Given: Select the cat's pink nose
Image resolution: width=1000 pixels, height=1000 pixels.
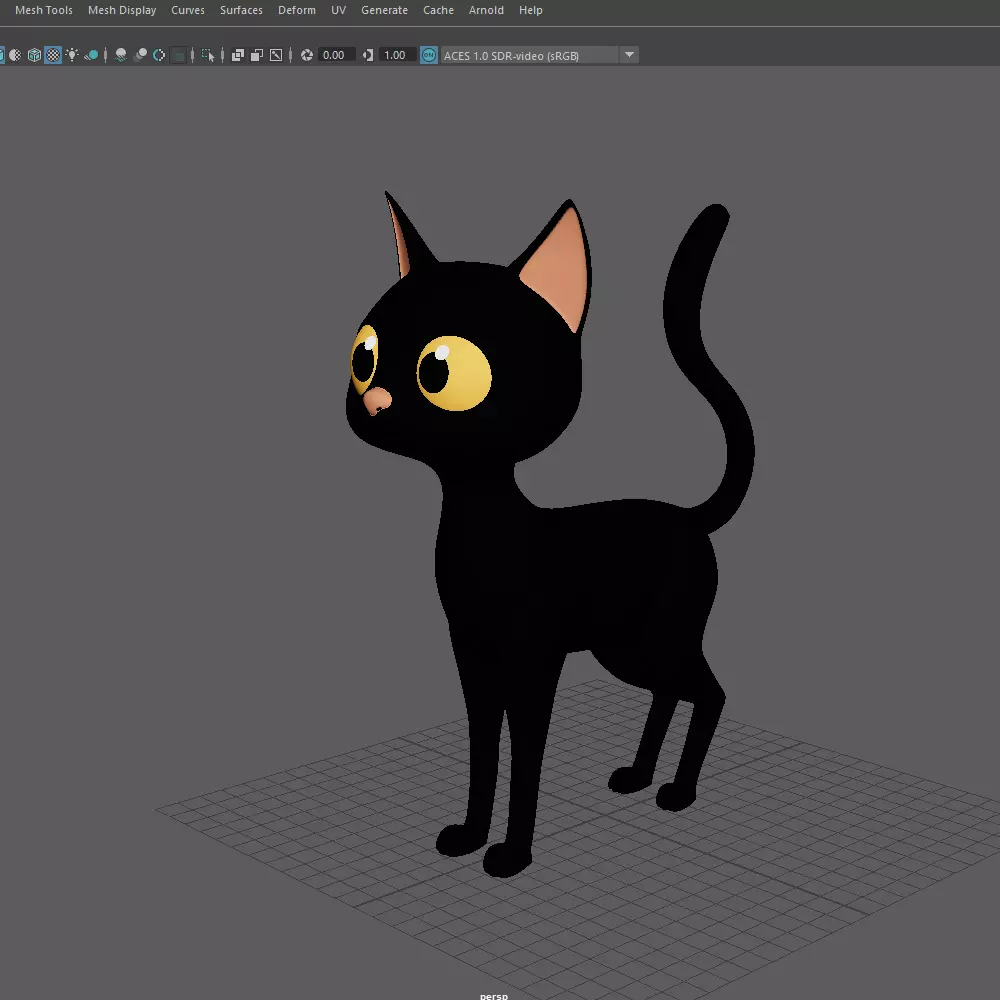Looking at the screenshot, I should click(x=377, y=401).
